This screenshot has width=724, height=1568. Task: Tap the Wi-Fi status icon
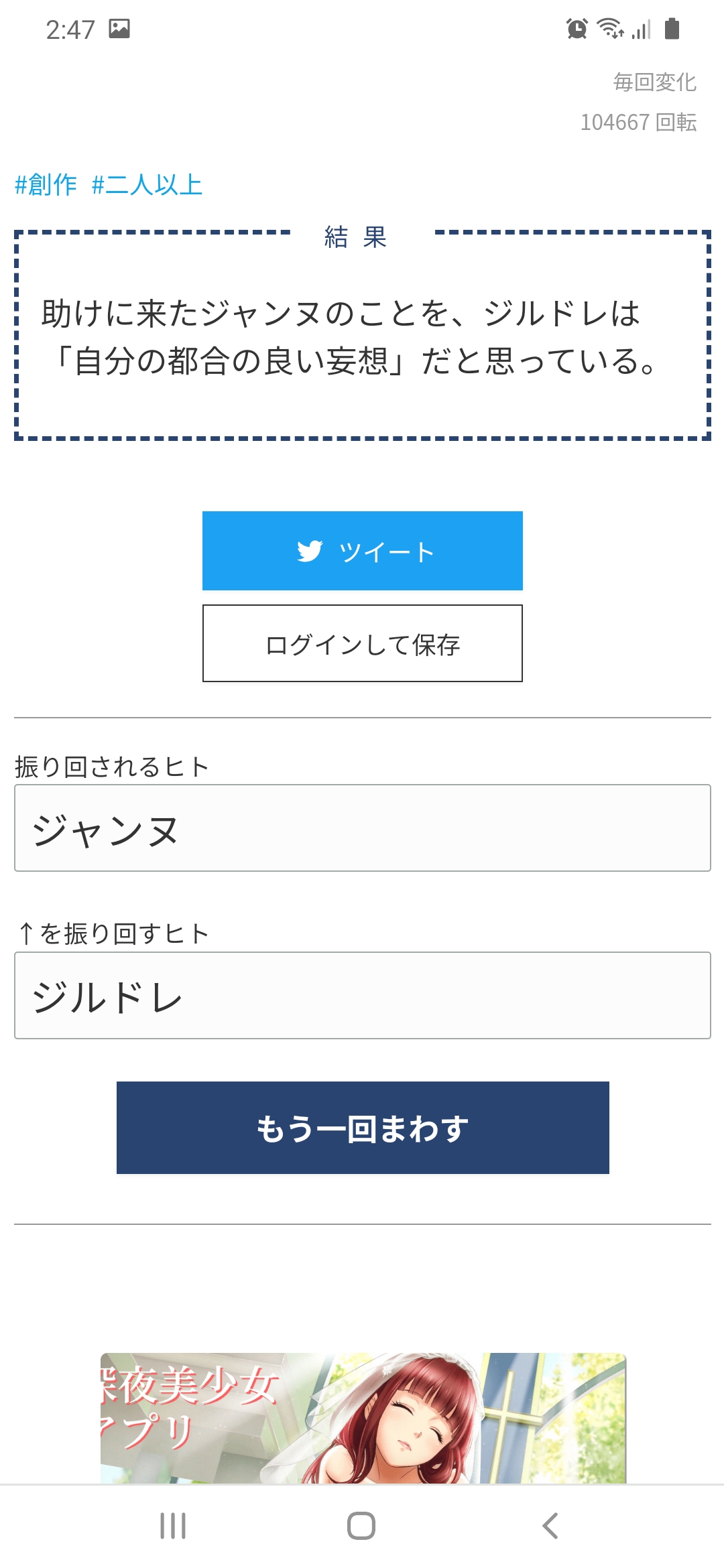tap(610, 29)
